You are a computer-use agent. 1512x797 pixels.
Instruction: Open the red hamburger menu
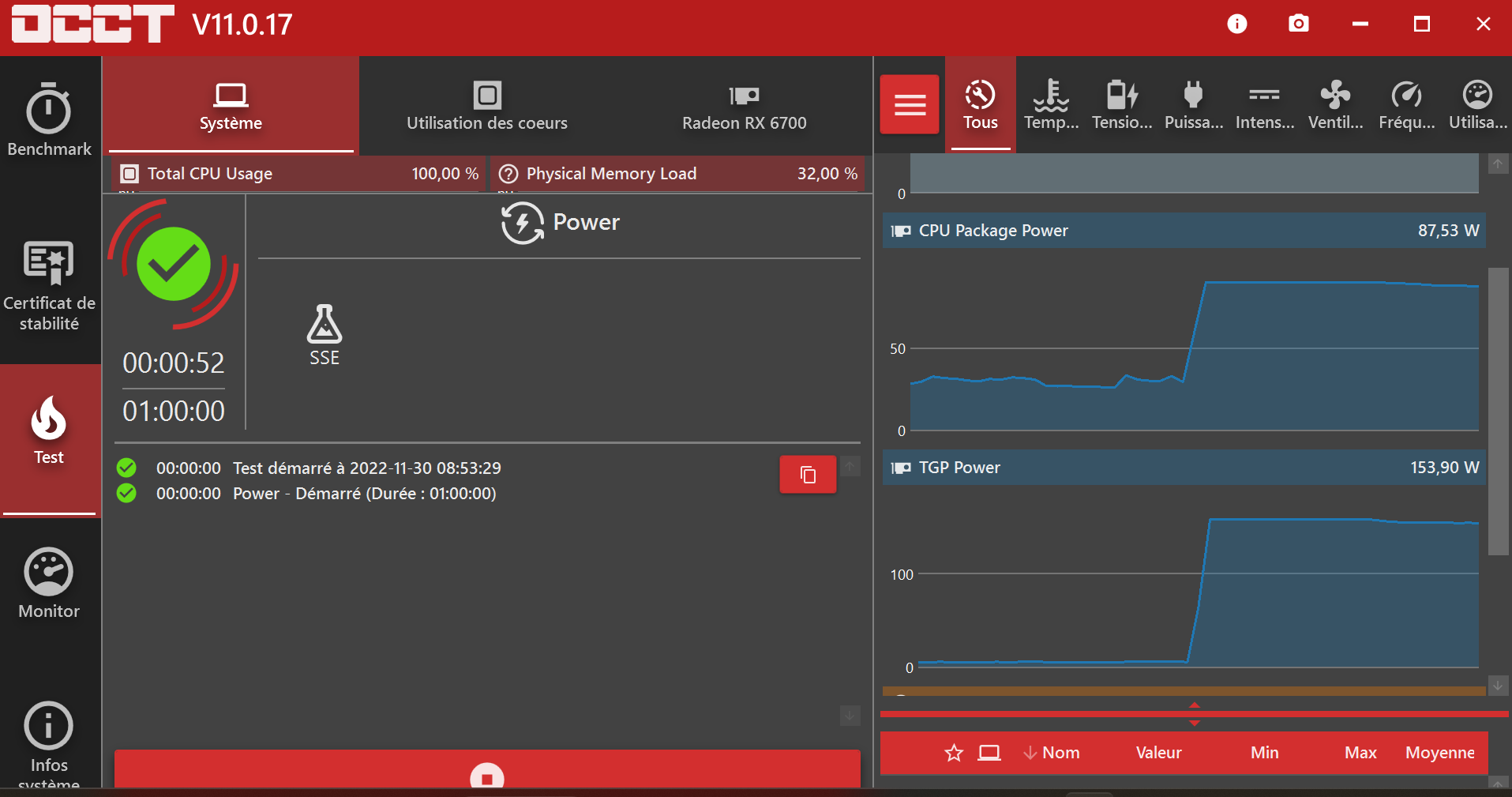tap(910, 104)
